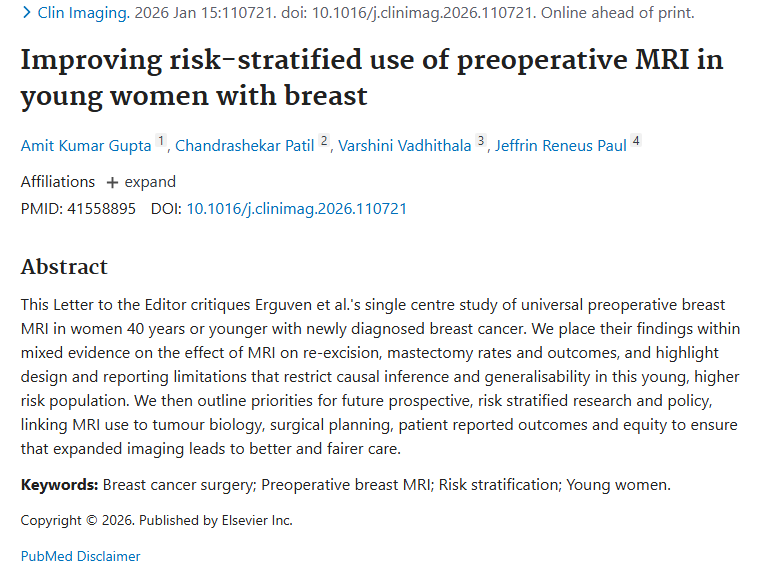This screenshot has height=570, width=760.
Task: Click the chevron arrow before Clin Imaging
Action: pos(26,13)
